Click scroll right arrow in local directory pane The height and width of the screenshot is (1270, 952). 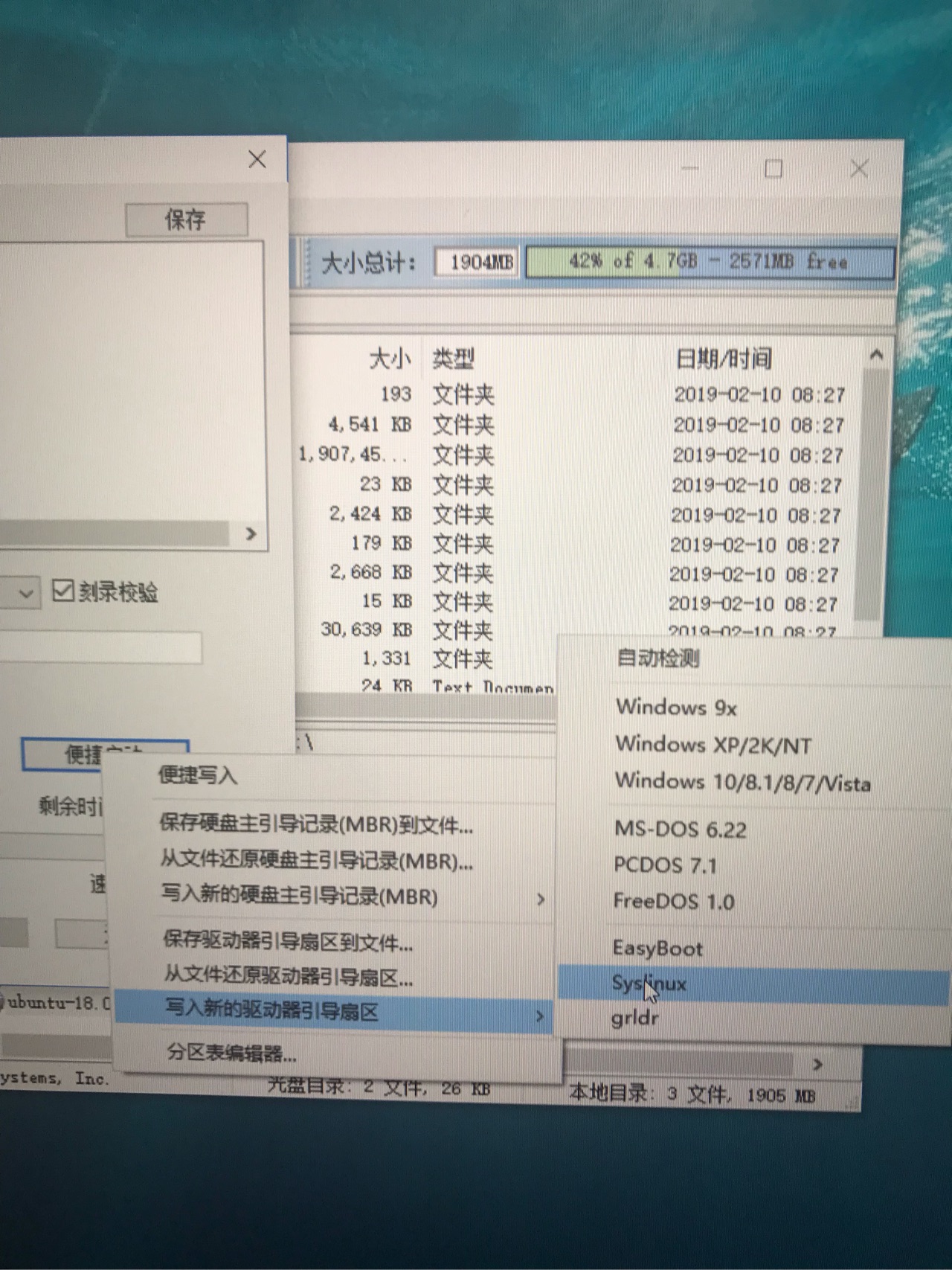[x=818, y=1065]
